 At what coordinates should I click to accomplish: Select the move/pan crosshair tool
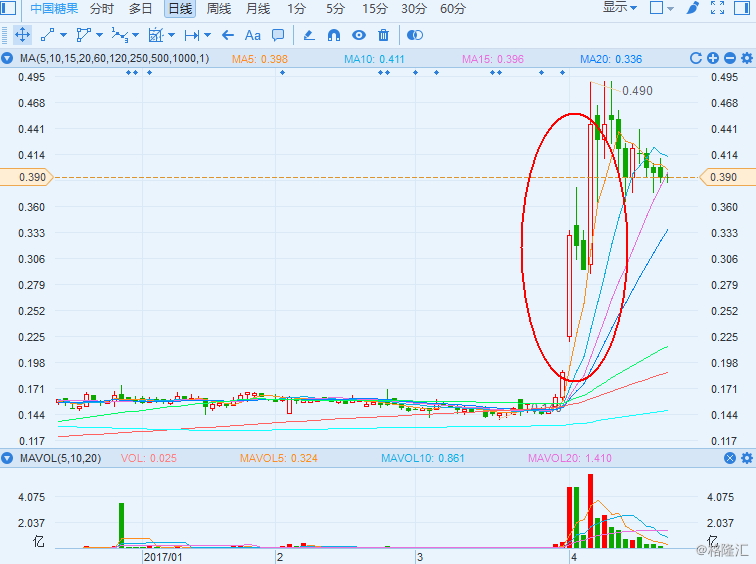[22, 35]
